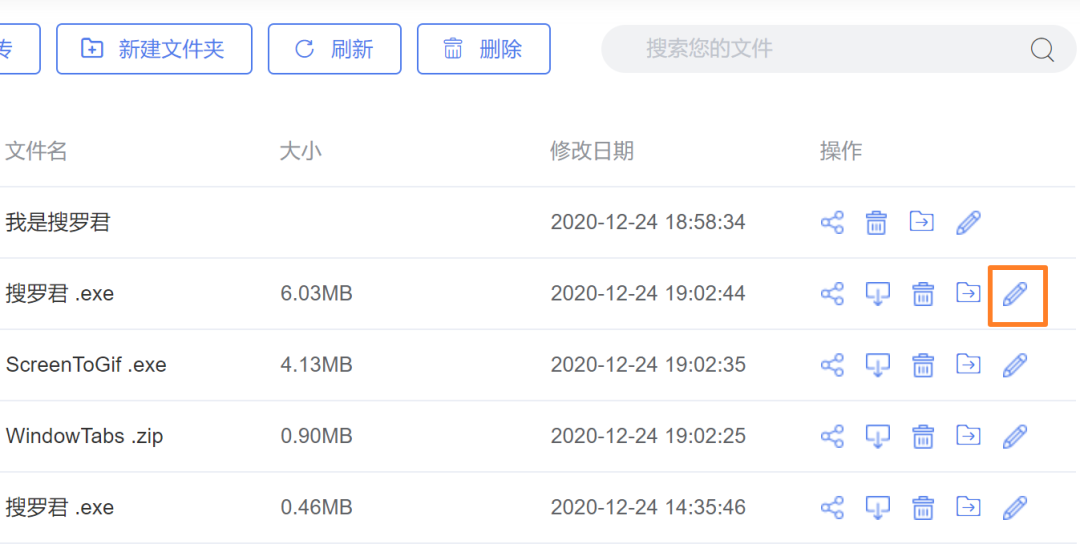Click the 6.03MB size value
Screen dimensions: 1080x544
(x=316, y=294)
